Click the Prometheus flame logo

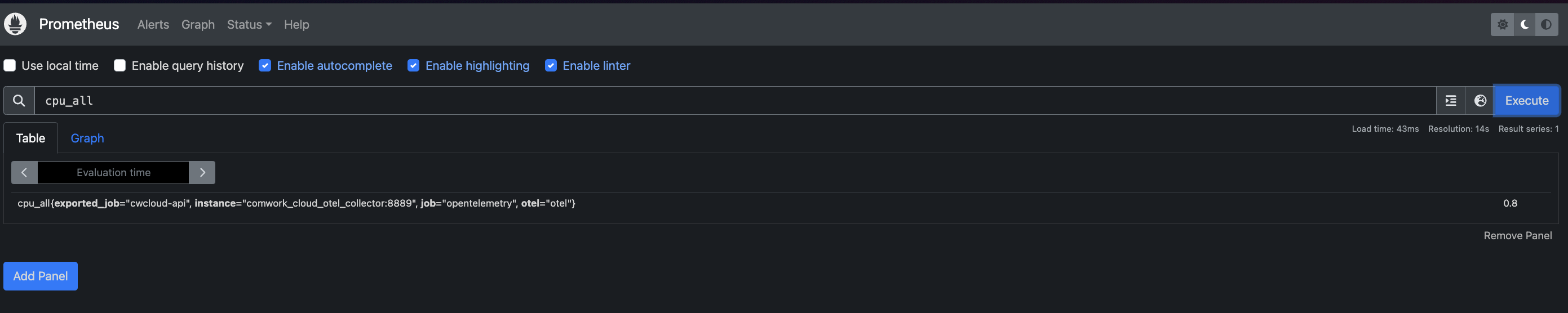click(x=15, y=24)
